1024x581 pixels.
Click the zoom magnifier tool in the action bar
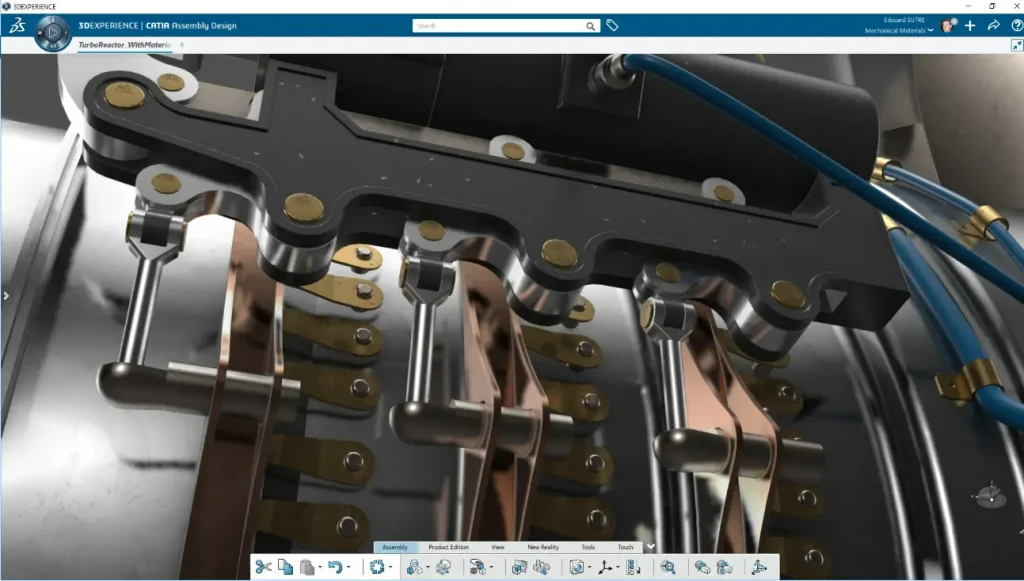tap(667, 567)
